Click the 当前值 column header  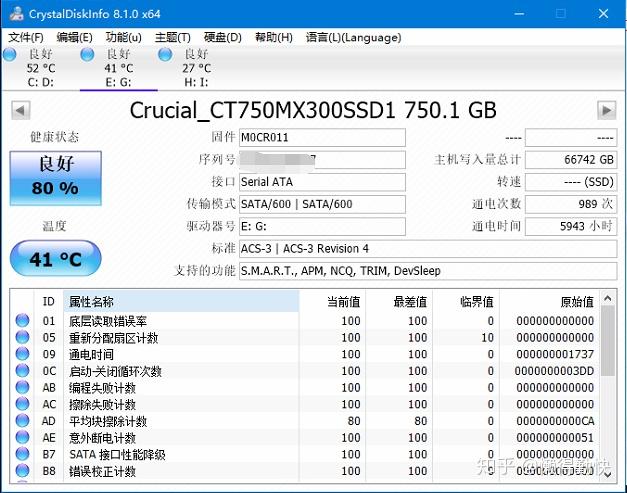pos(332,301)
